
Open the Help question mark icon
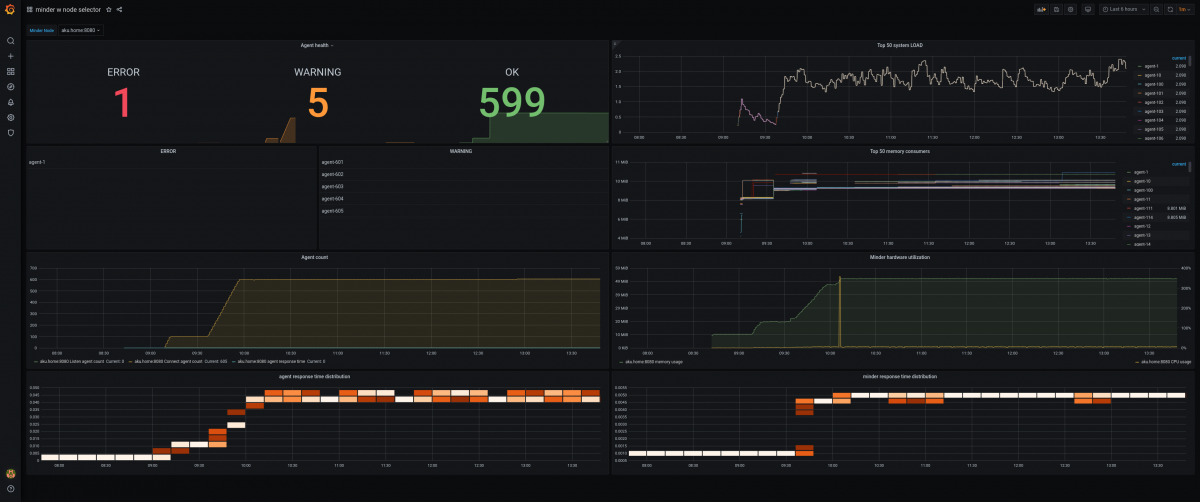pyautogui.click(x=10, y=488)
